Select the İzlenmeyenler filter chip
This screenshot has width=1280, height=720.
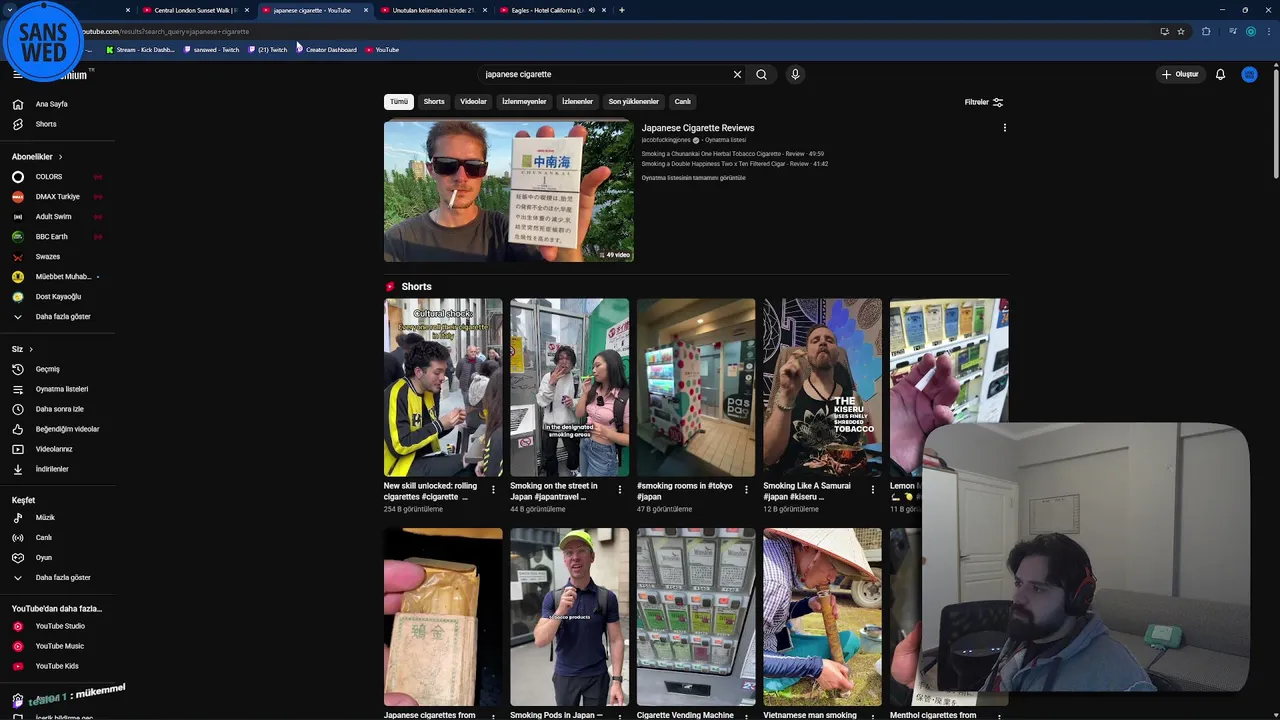pos(524,102)
